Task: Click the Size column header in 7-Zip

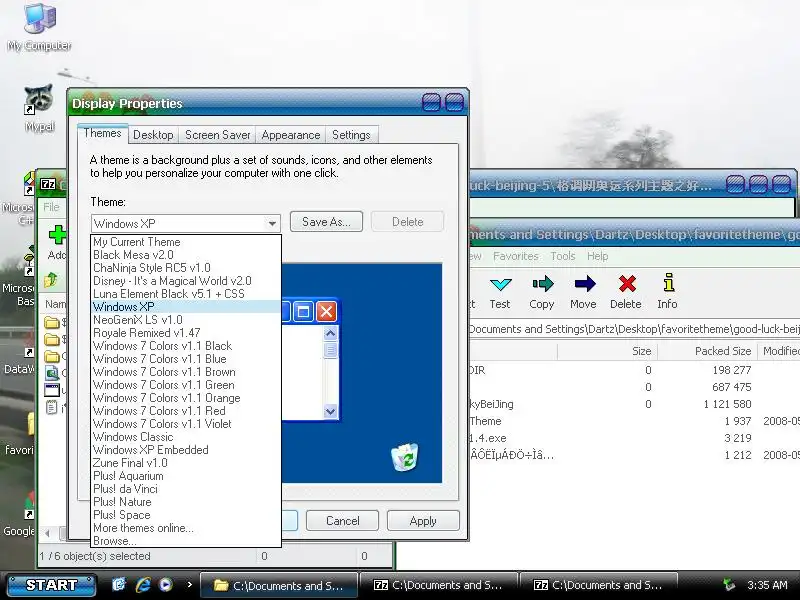Action: [x=607, y=351]
